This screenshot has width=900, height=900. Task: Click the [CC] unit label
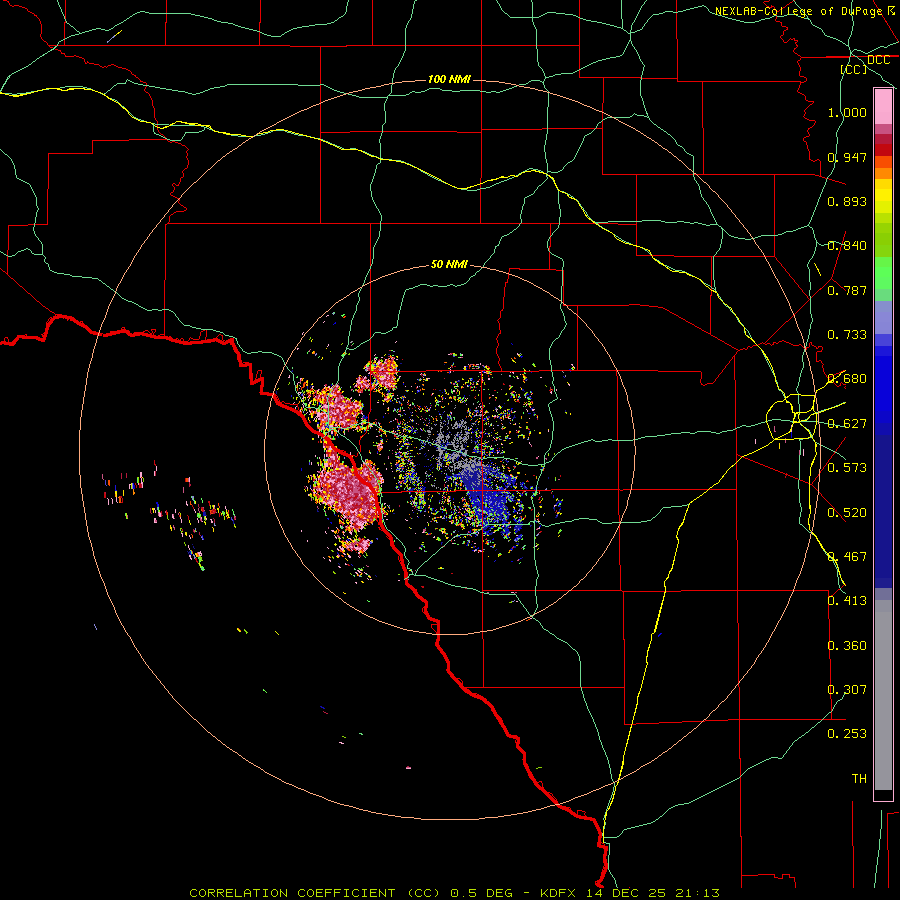point(854,69)
